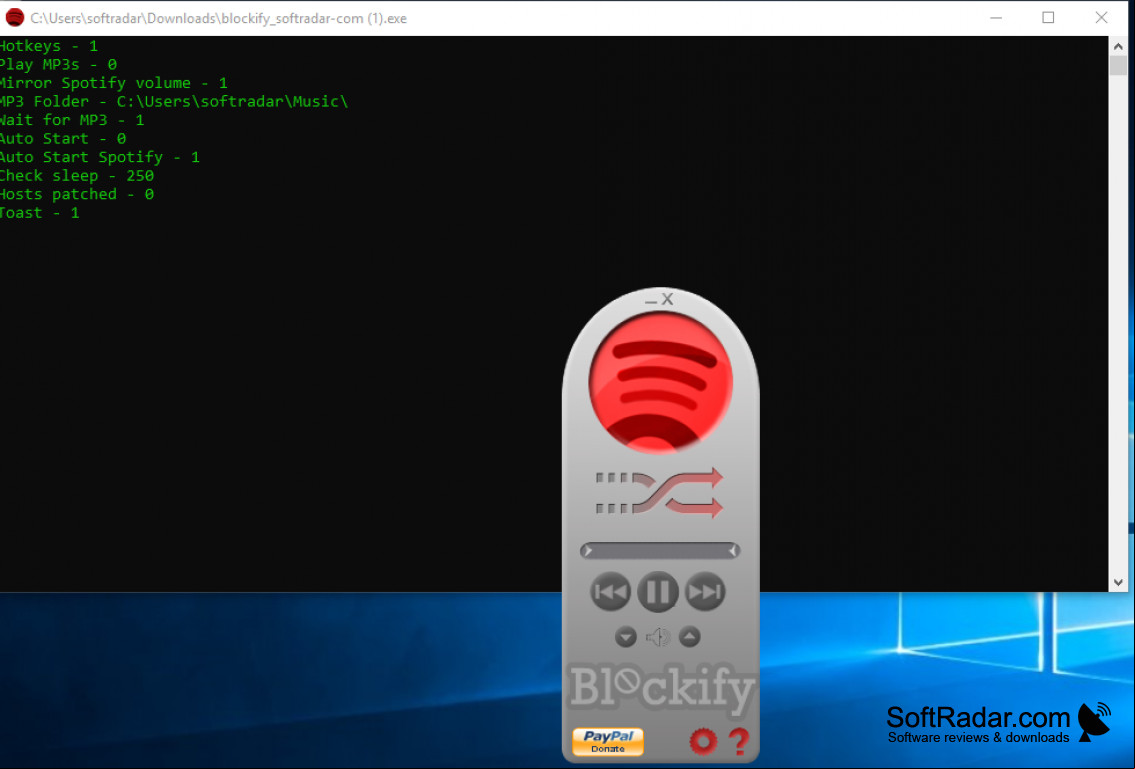Open the PayPal Donate button
The height and width of the screenshot is (769, 1135).
click(x=607, y=741)
